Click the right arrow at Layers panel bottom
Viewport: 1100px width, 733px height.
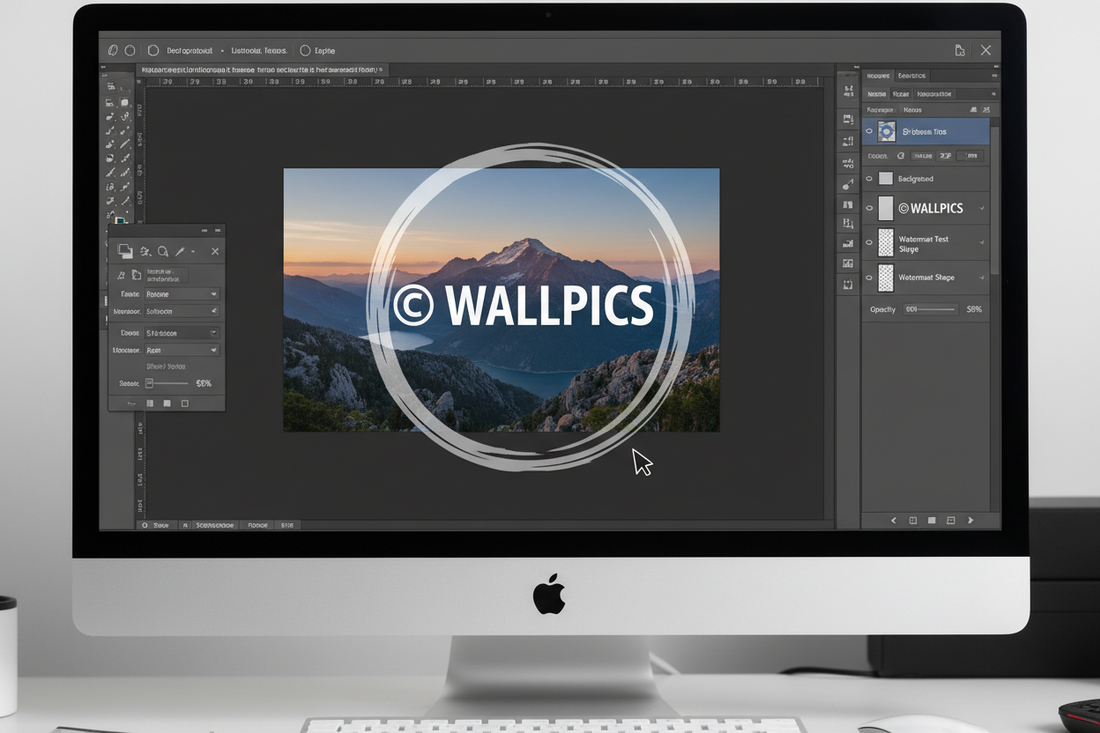(x=970, y=520)
